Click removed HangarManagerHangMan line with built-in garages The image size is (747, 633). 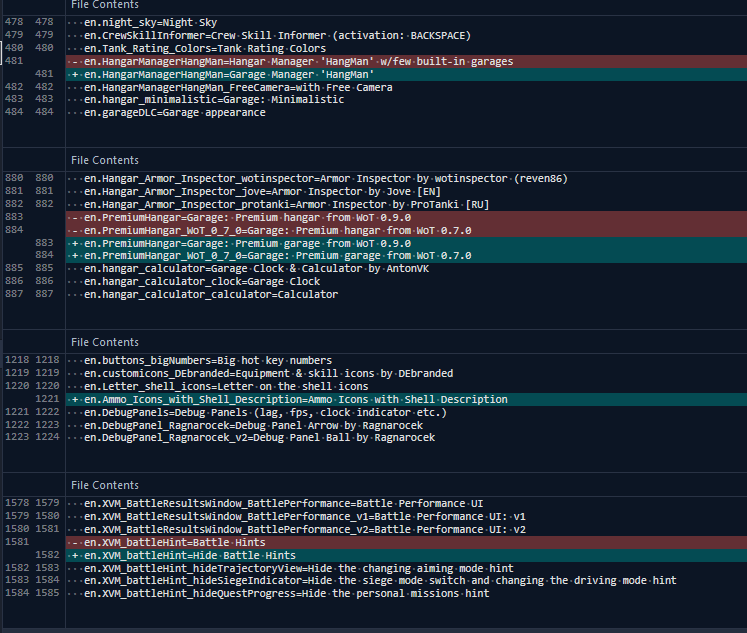pyautogui.click(x=406, y=61)
